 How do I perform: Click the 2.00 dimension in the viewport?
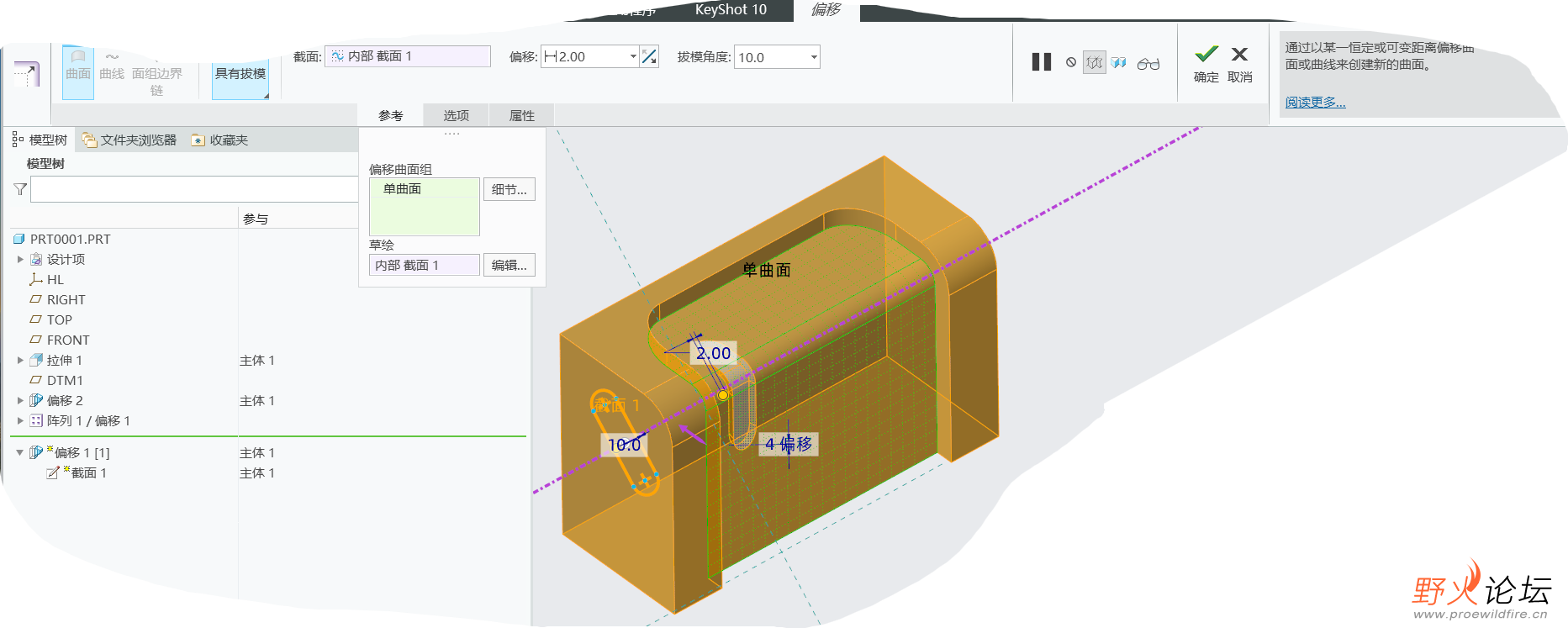(x=713, y=353)
